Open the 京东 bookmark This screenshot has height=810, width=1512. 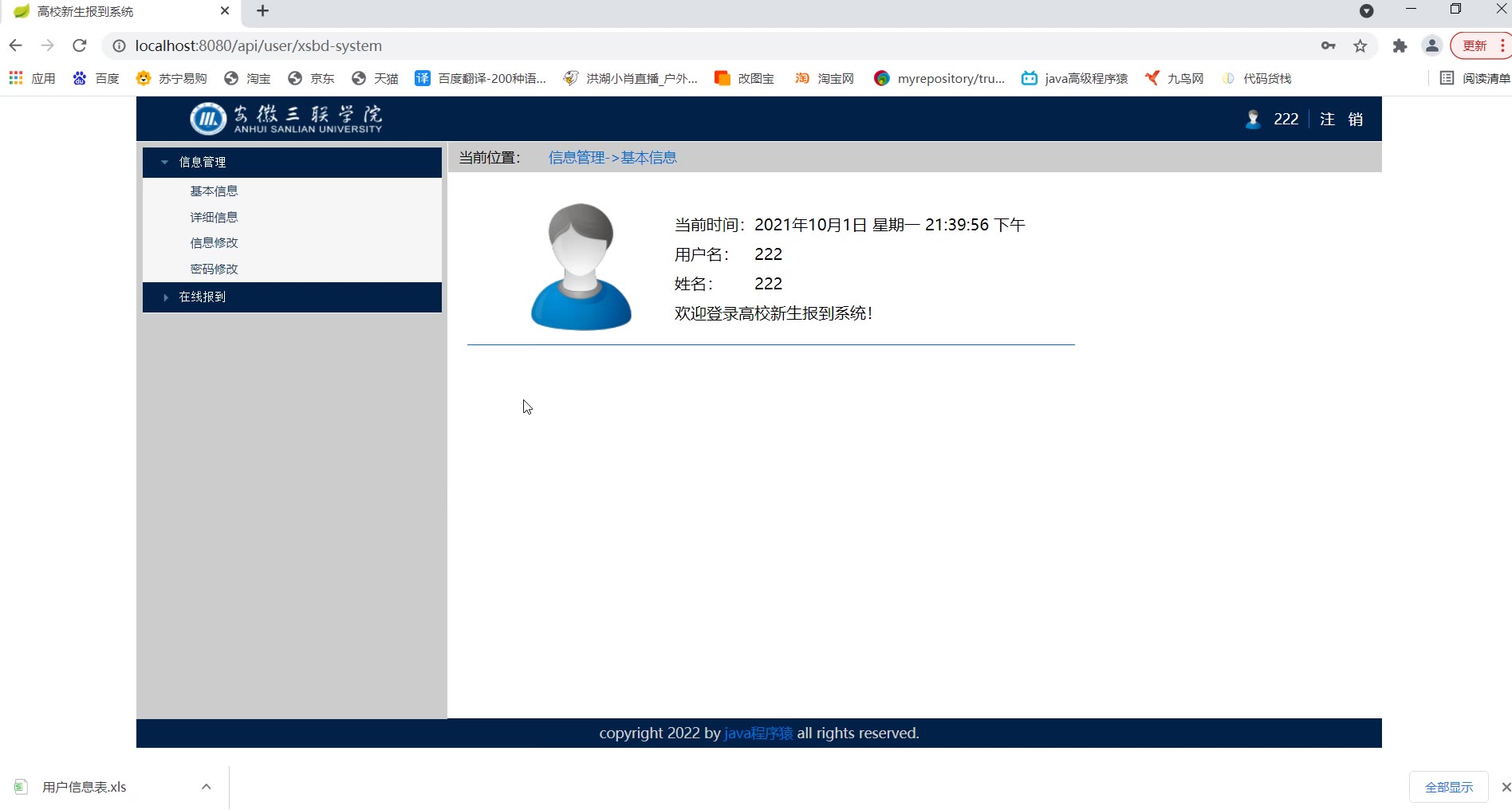311,78
